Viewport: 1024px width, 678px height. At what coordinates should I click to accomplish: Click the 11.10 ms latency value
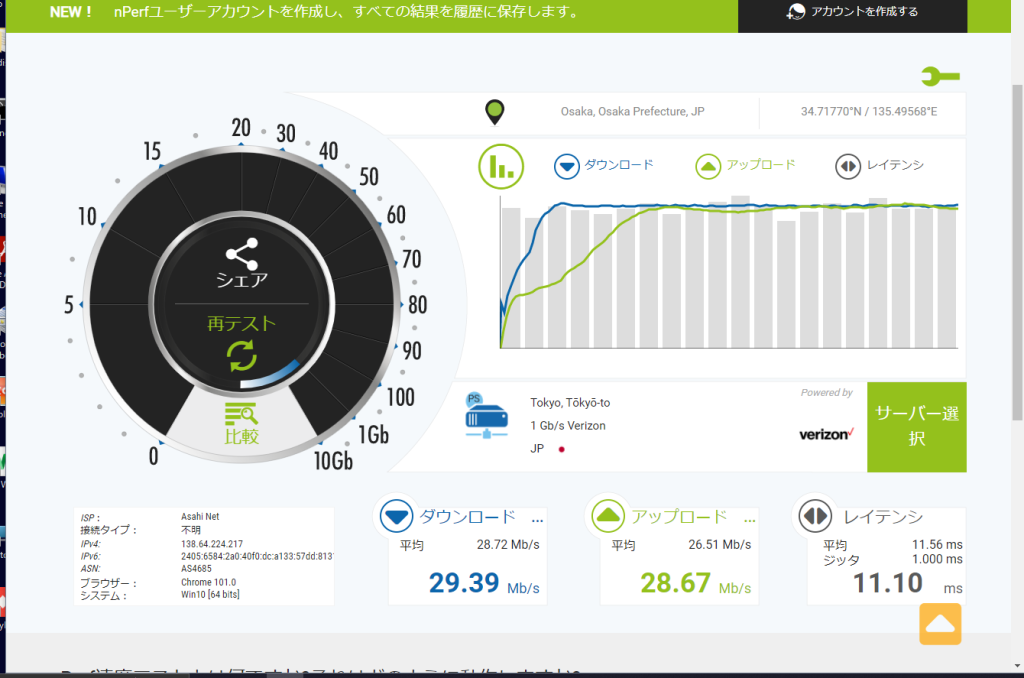(908, 583)
